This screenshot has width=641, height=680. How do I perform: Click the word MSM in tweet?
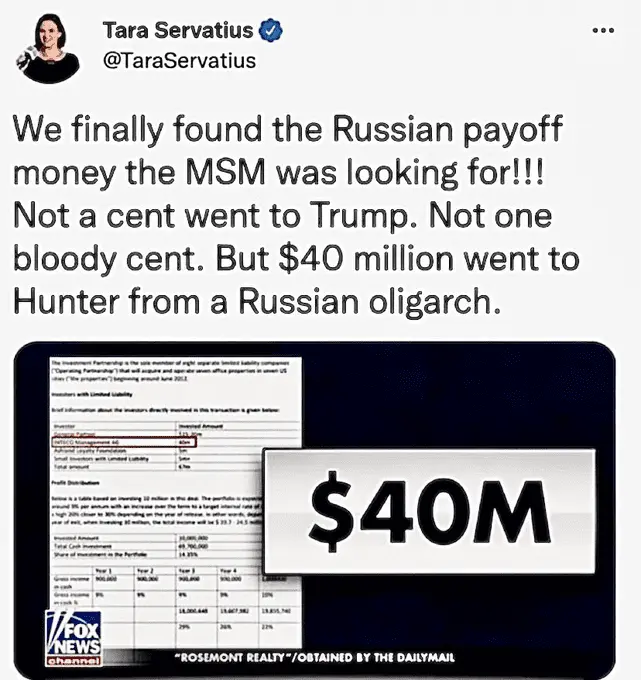click(226, 172)
